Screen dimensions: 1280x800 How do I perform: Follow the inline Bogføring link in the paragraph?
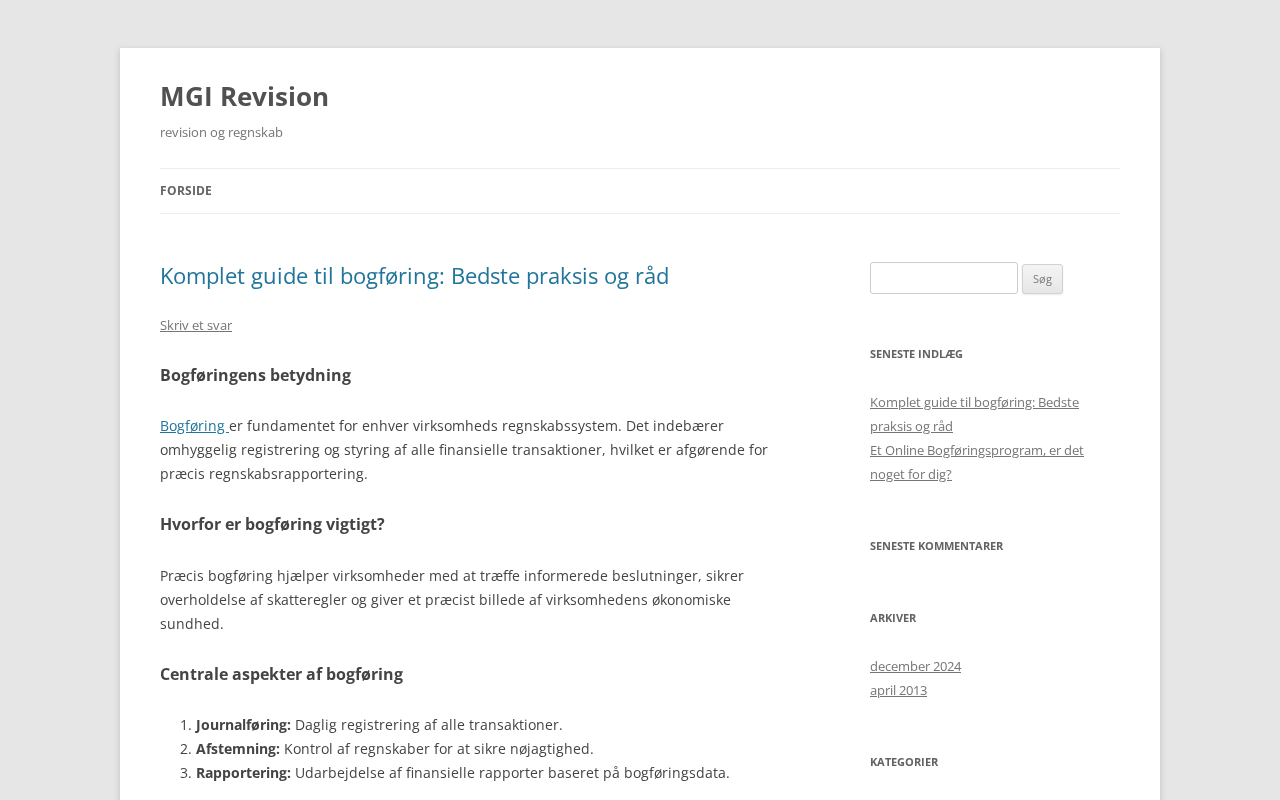coord(193,426)
